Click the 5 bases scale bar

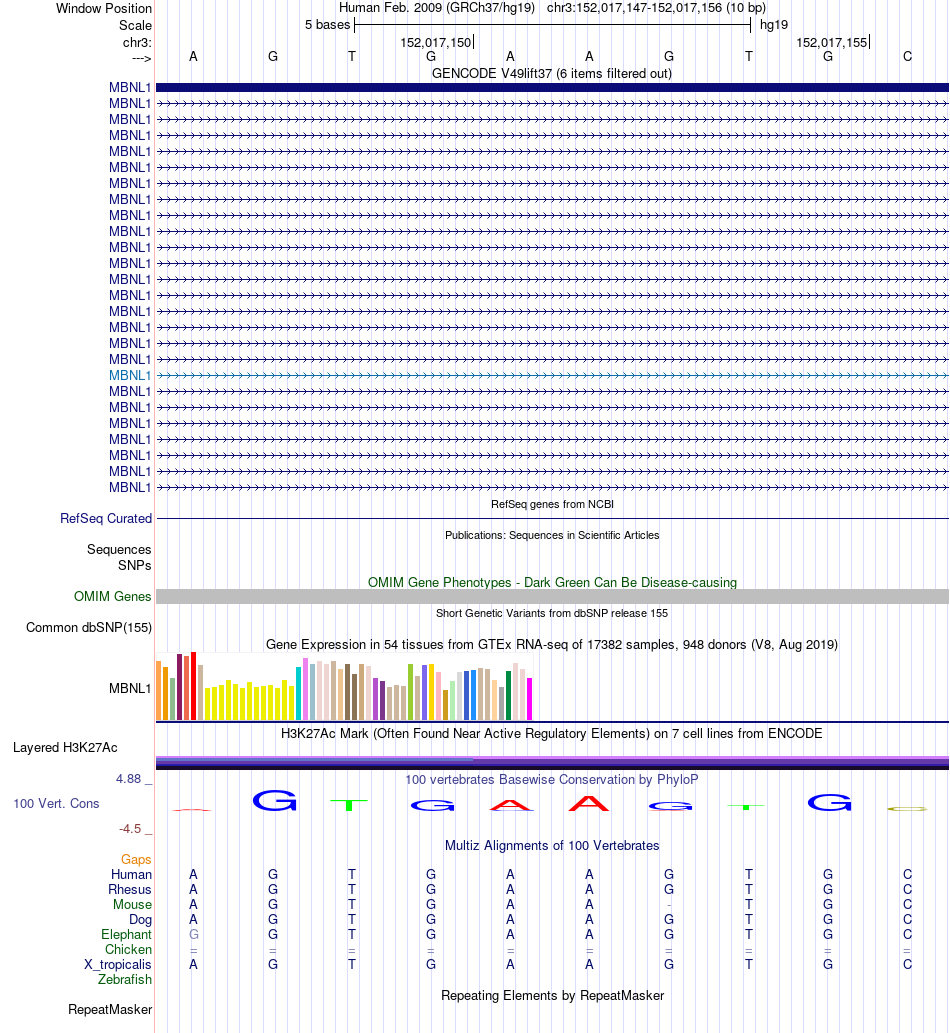click(552, 26)
